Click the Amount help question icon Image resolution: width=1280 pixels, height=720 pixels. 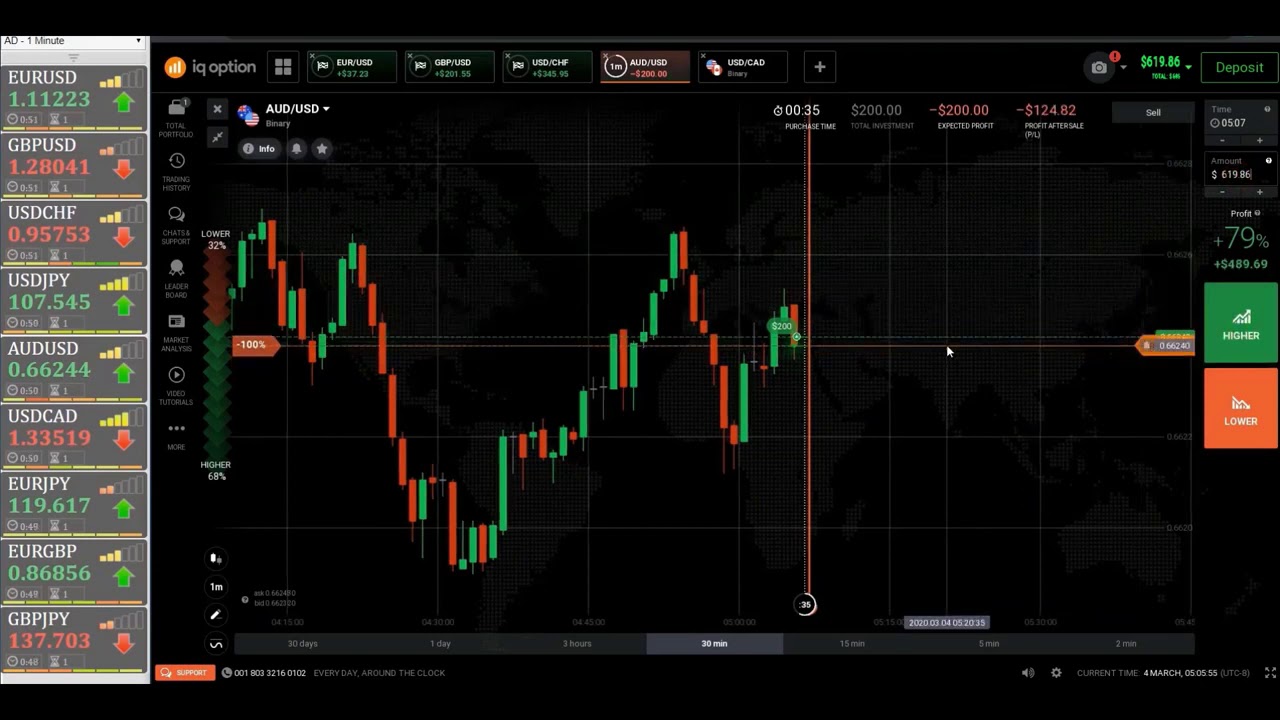click(x=1268, y=161)
